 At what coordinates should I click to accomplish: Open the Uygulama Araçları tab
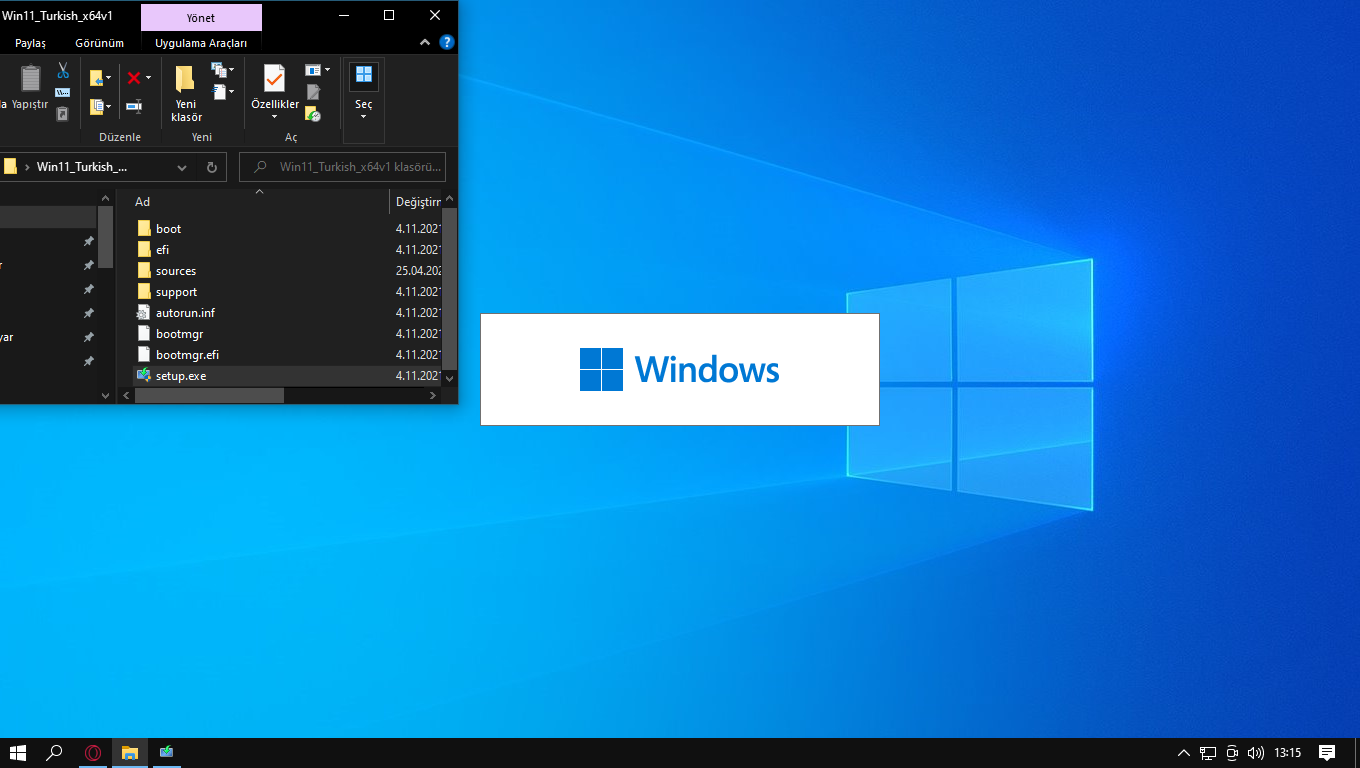201,43
